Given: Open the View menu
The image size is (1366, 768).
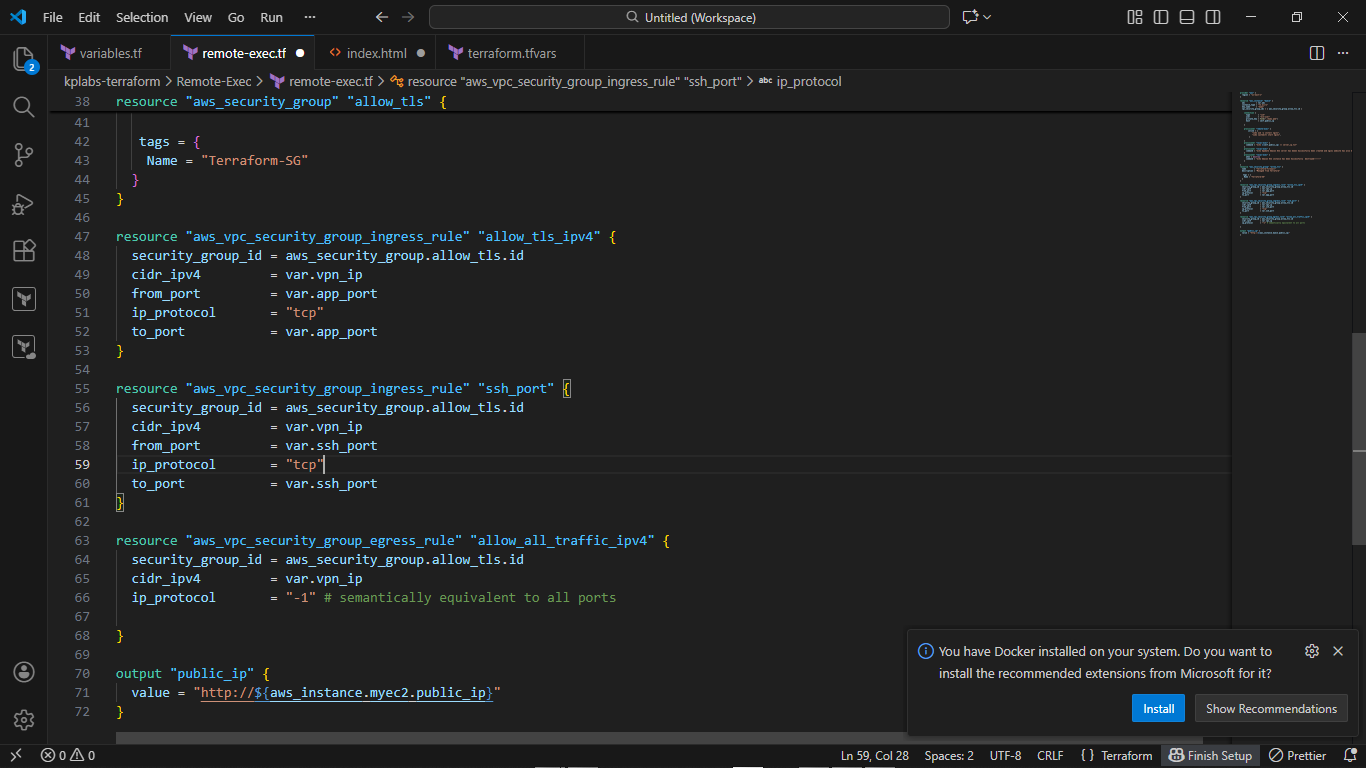Looking at the screenshot, I should click(x=197, y=17).
